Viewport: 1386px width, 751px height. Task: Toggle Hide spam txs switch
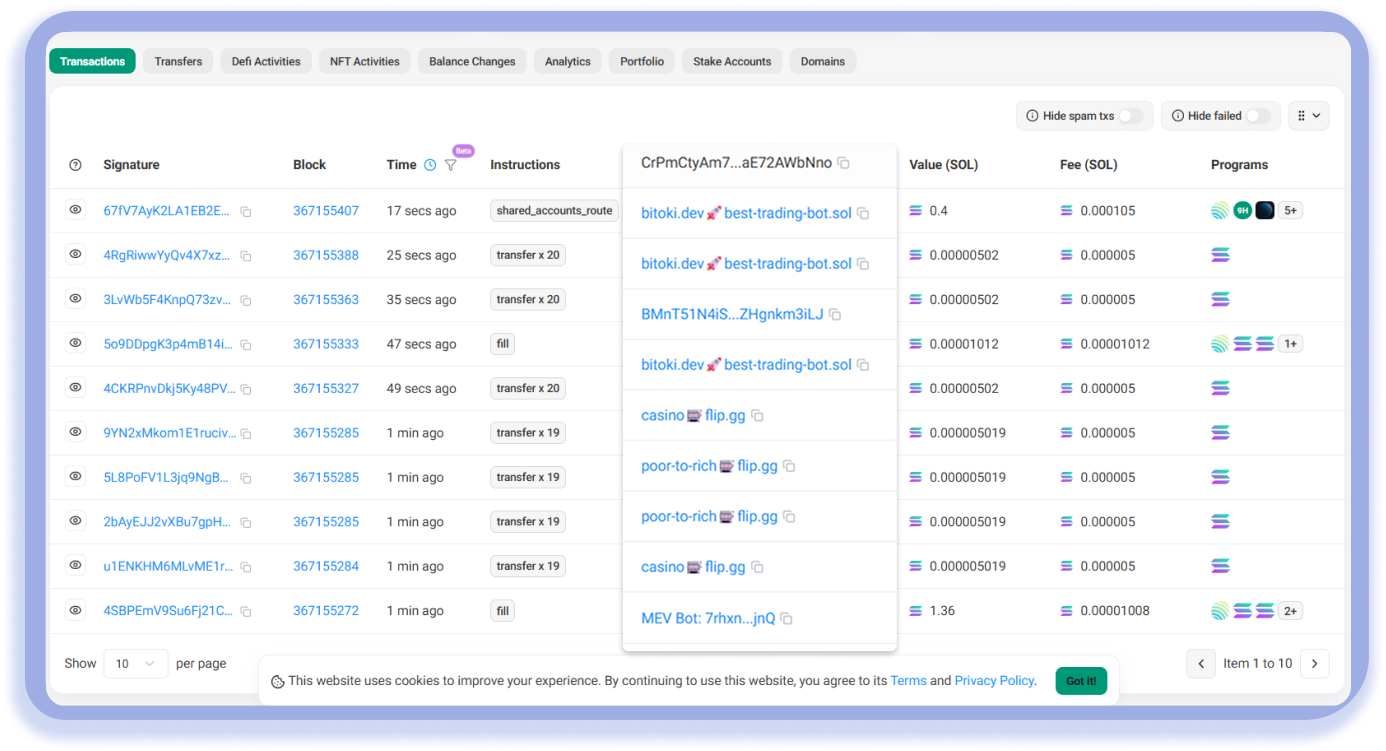click(1130, 116)
